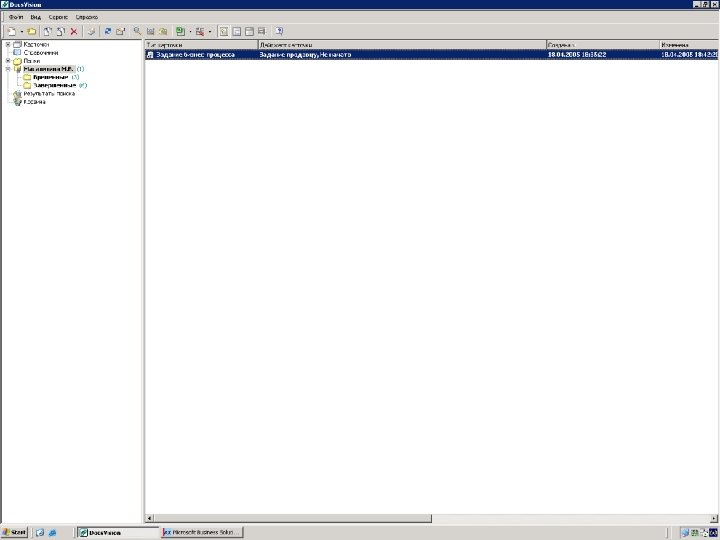Sort by the Тип карточки column header
The image size is (720, 540).
[x=202, y=45]
